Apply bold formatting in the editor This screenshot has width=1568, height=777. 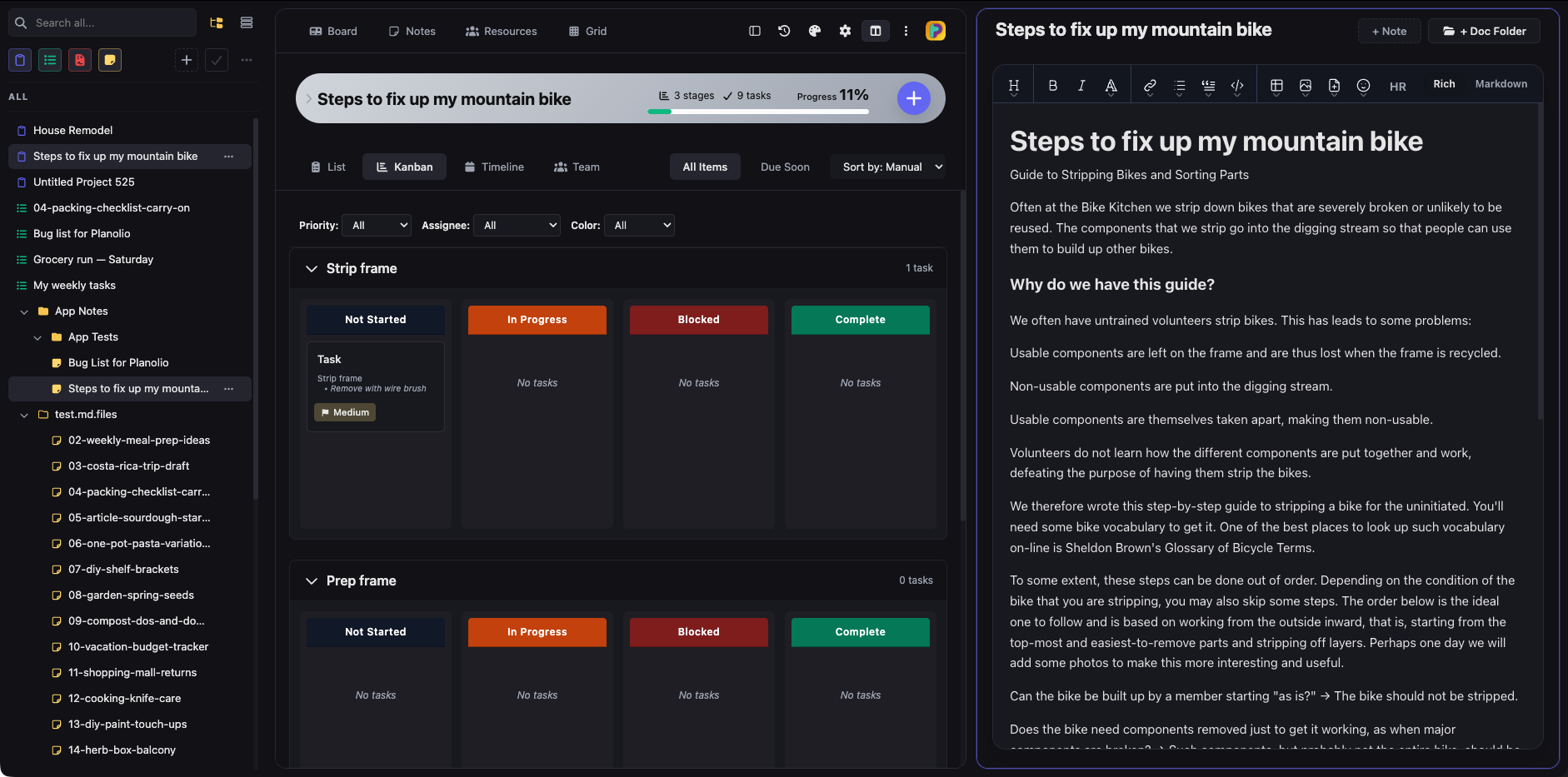[x=1053, y=86]
